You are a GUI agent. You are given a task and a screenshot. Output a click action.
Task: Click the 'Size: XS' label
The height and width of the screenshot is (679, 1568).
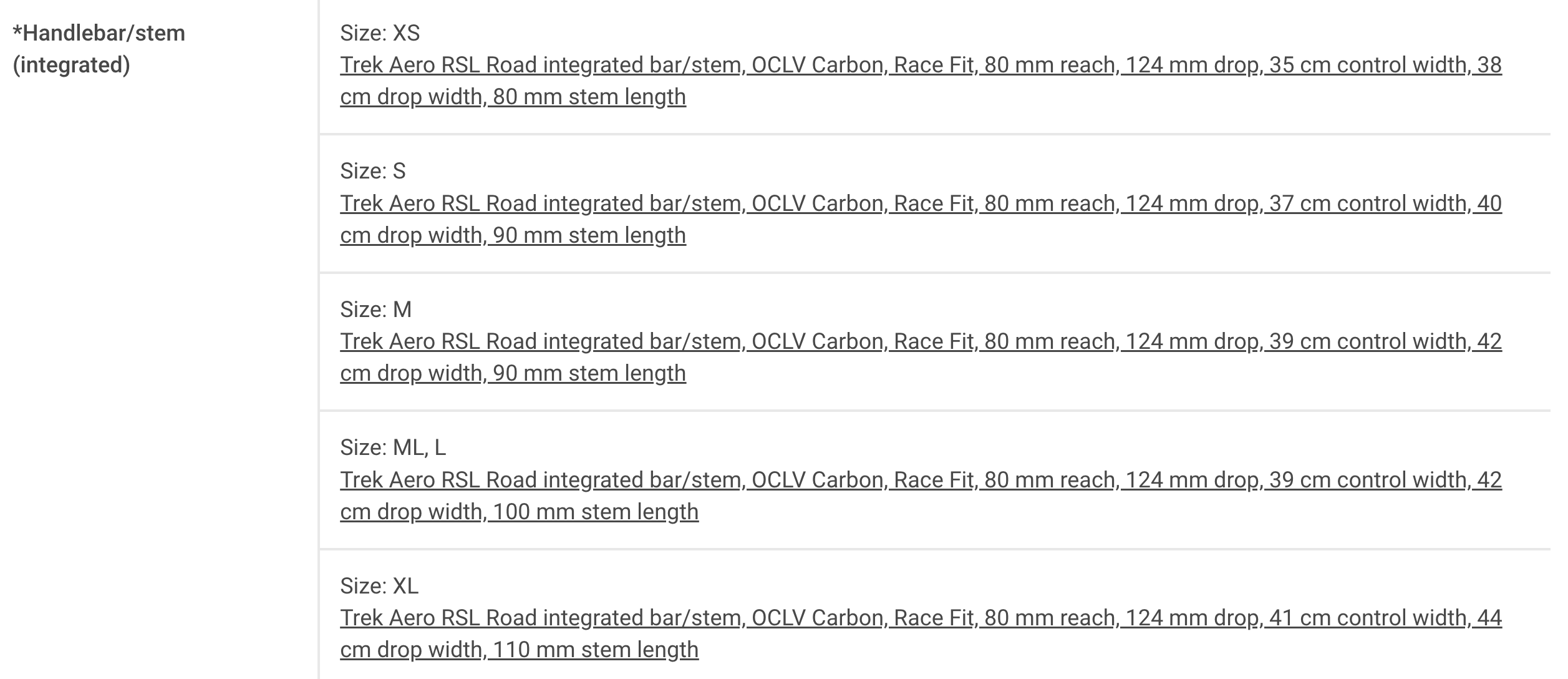click(x=380, y=33)
